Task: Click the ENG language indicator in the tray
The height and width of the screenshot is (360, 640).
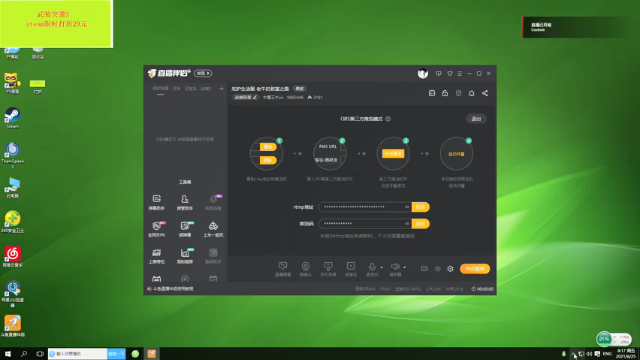Action: [607, 353]
